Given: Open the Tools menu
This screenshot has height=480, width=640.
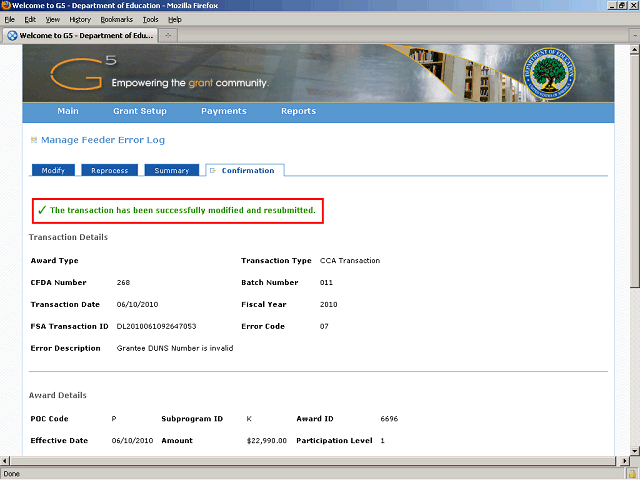Looking at the screenshot, I should click(x=150, y=20).
